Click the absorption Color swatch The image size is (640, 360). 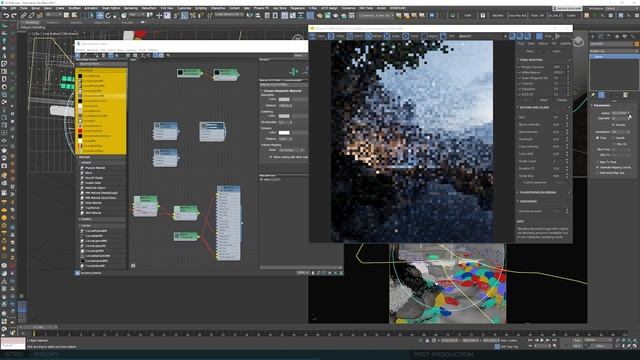284,99
